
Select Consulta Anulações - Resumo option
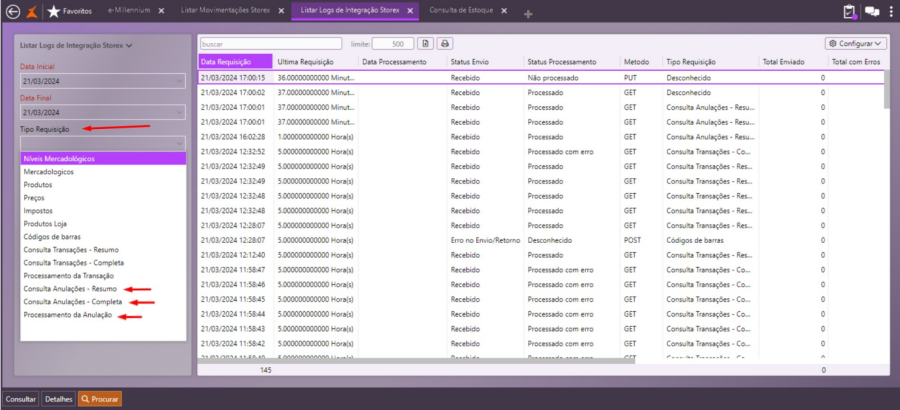[70, 288]
